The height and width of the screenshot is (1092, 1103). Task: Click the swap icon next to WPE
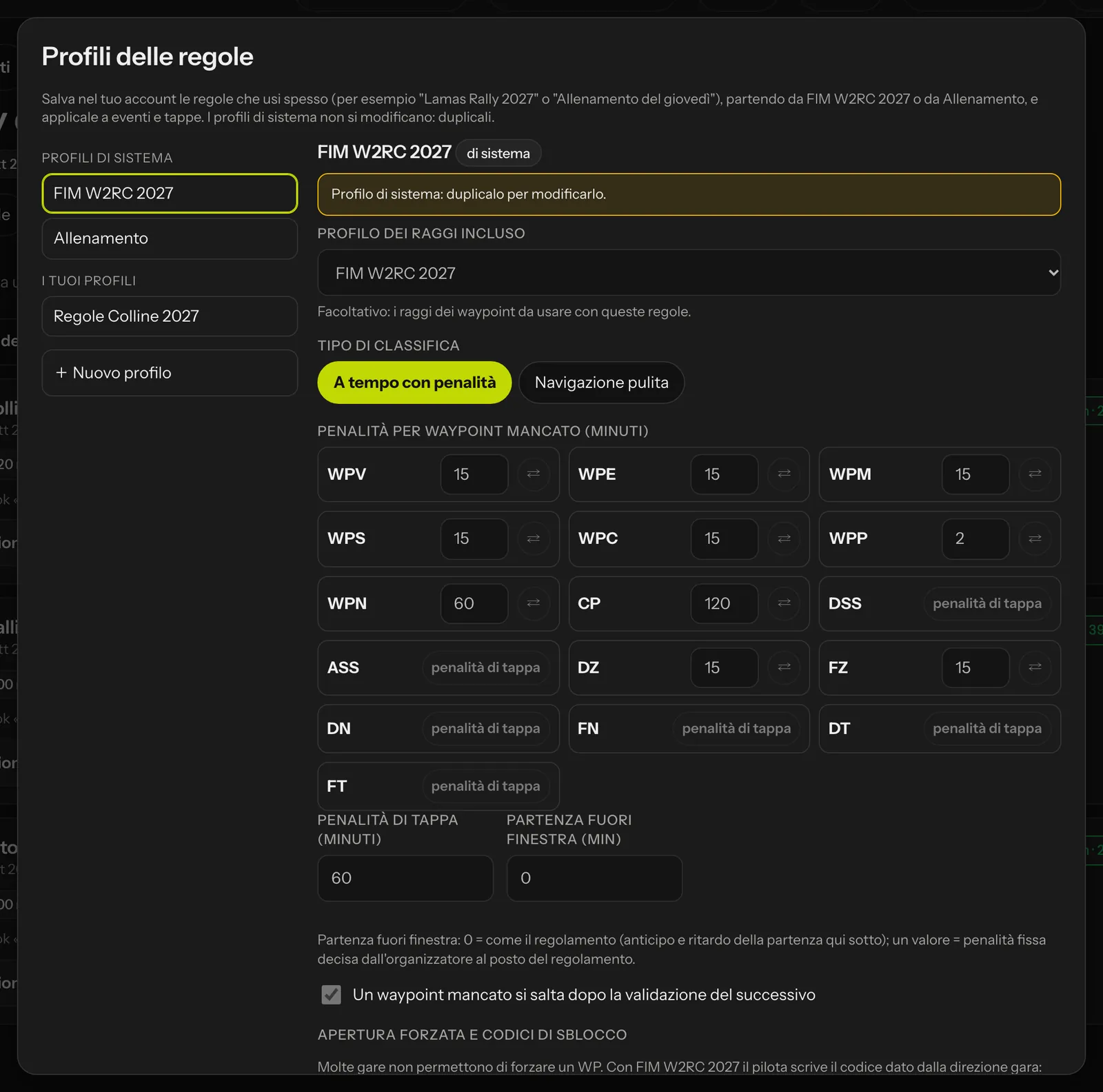point(784,474)
